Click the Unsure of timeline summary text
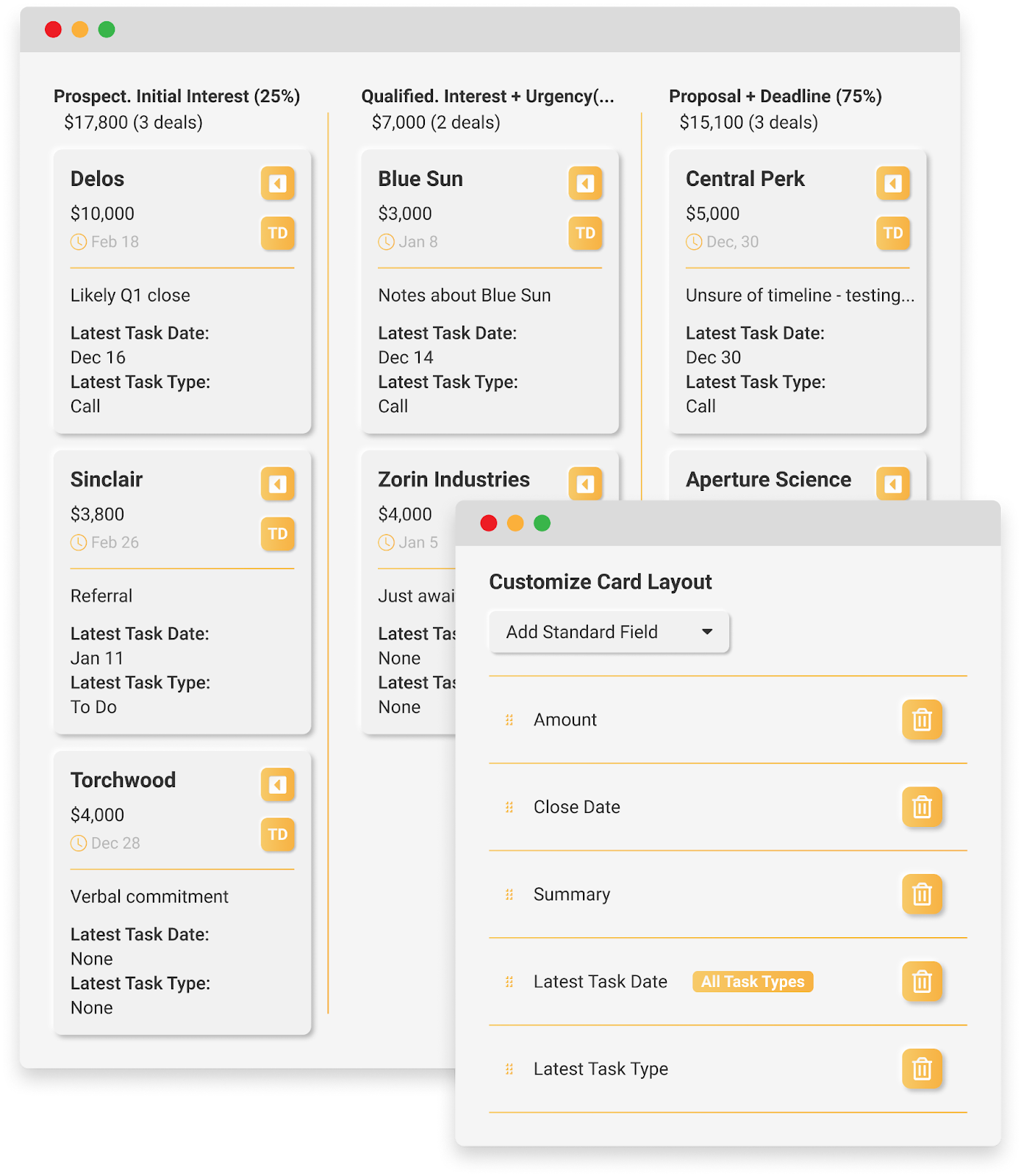Screen dimensions: 1021x1176 click(x=800, y=295)
